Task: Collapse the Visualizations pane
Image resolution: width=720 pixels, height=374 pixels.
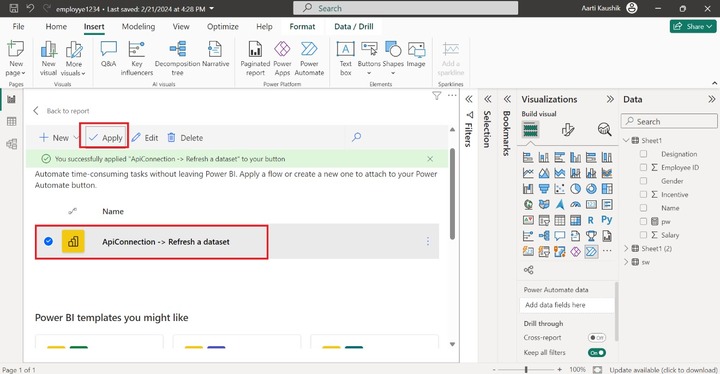Action: pos(610,99)
